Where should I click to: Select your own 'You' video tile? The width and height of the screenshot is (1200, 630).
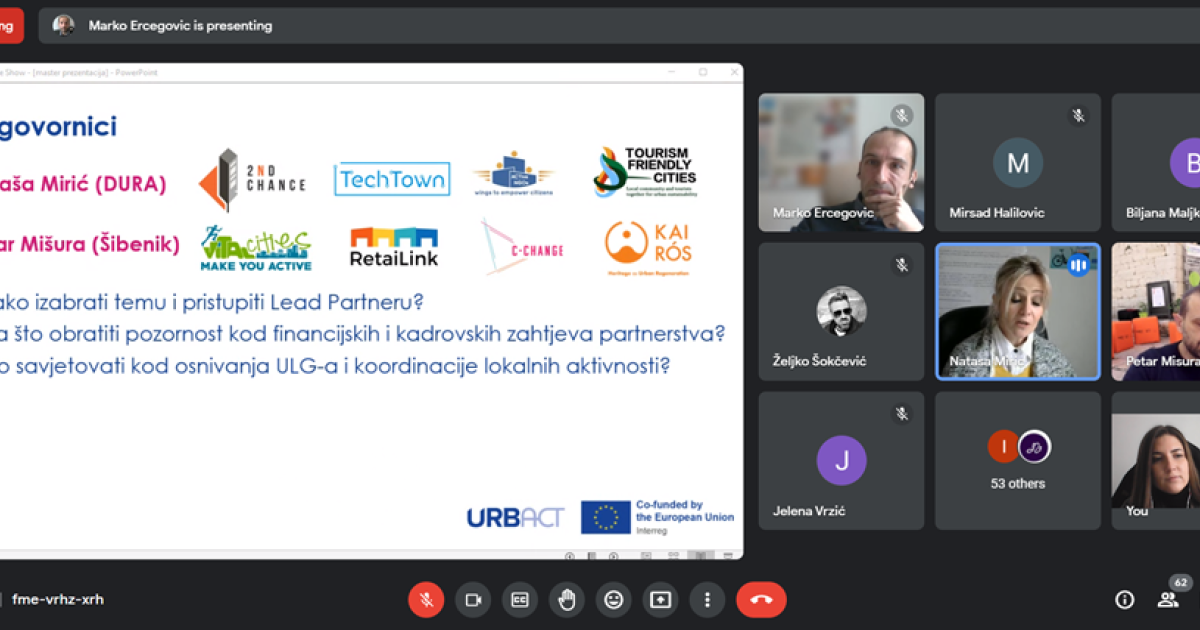tap(1156, 460)
